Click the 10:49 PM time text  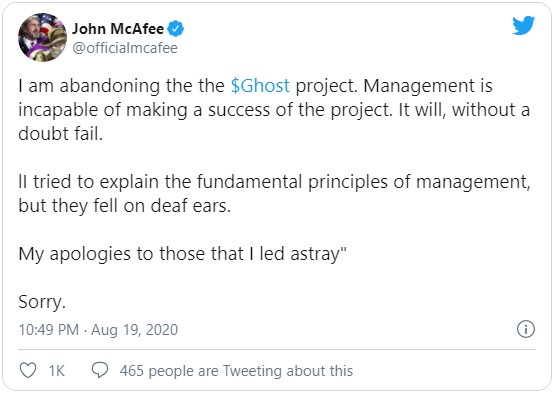pos(49,330)
